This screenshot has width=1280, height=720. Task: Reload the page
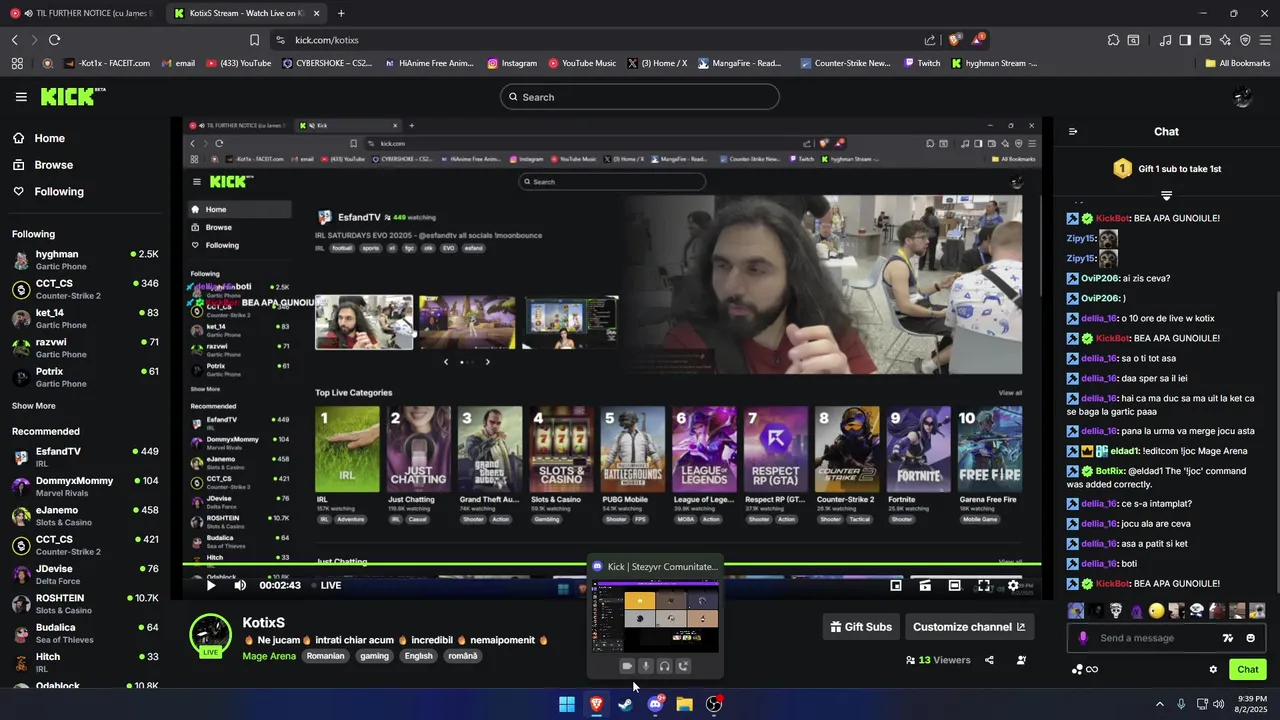point(54,40)
